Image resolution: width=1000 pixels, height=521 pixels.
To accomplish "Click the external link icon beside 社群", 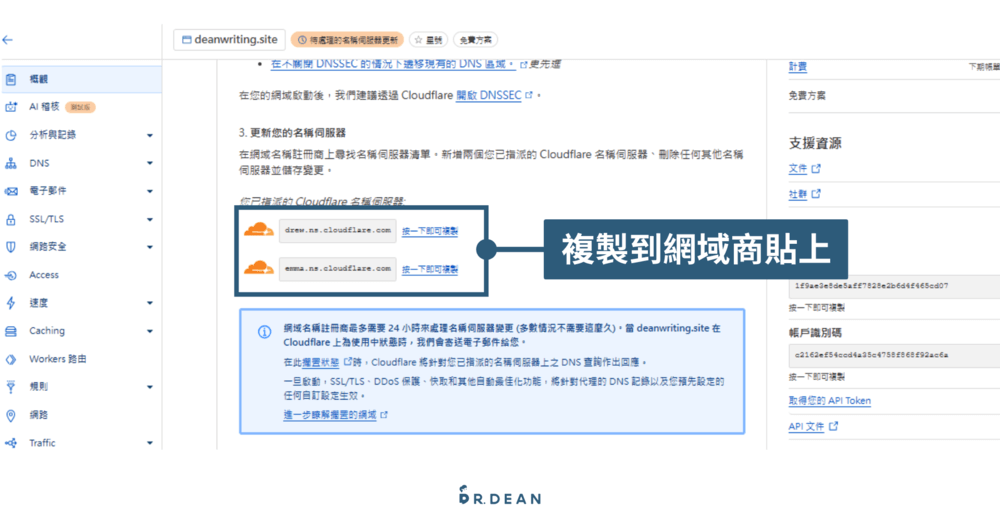I will pyautogui.click(x=816, y=193).
